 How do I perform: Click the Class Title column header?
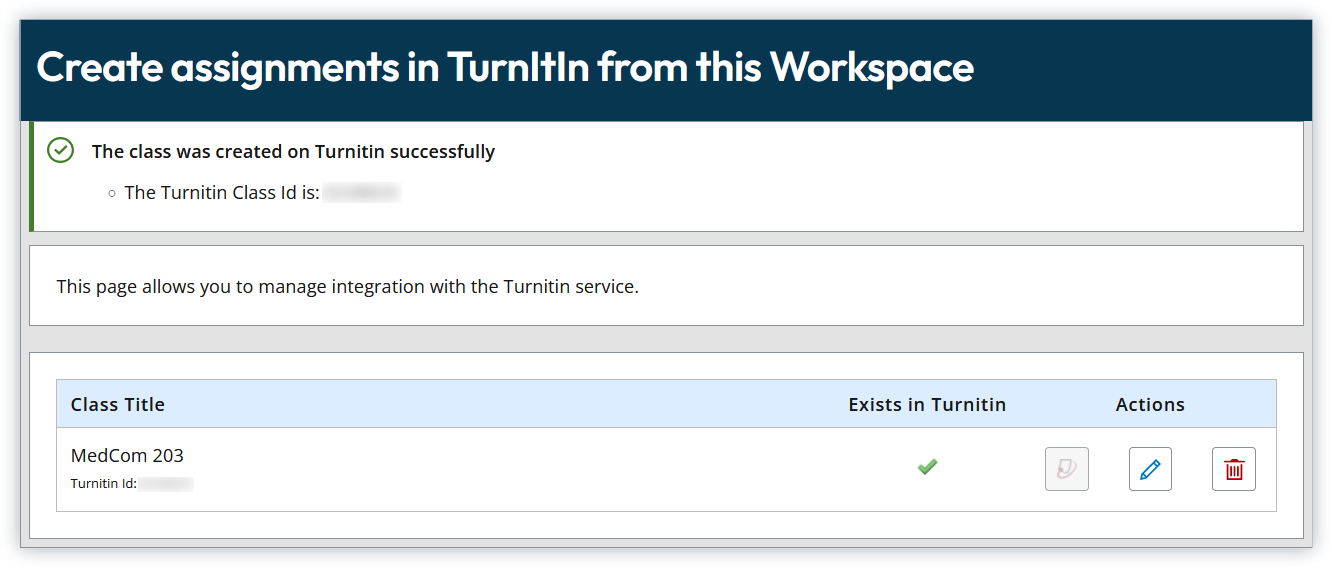click(118, 405)
